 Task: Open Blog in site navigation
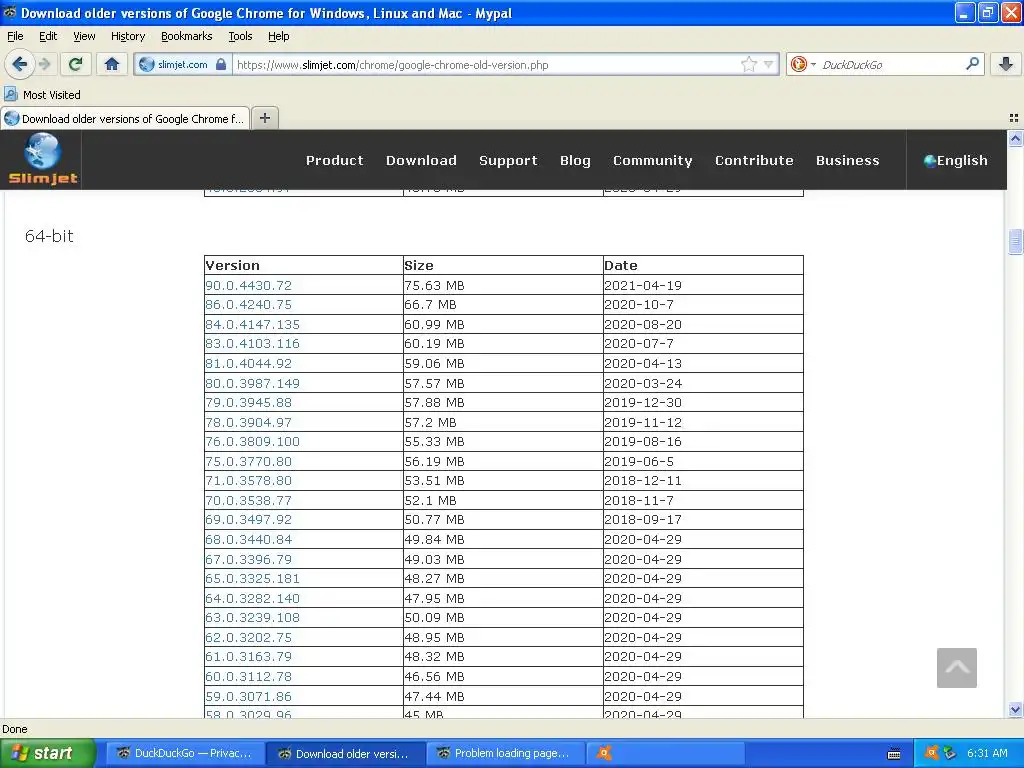click(575, 160)
